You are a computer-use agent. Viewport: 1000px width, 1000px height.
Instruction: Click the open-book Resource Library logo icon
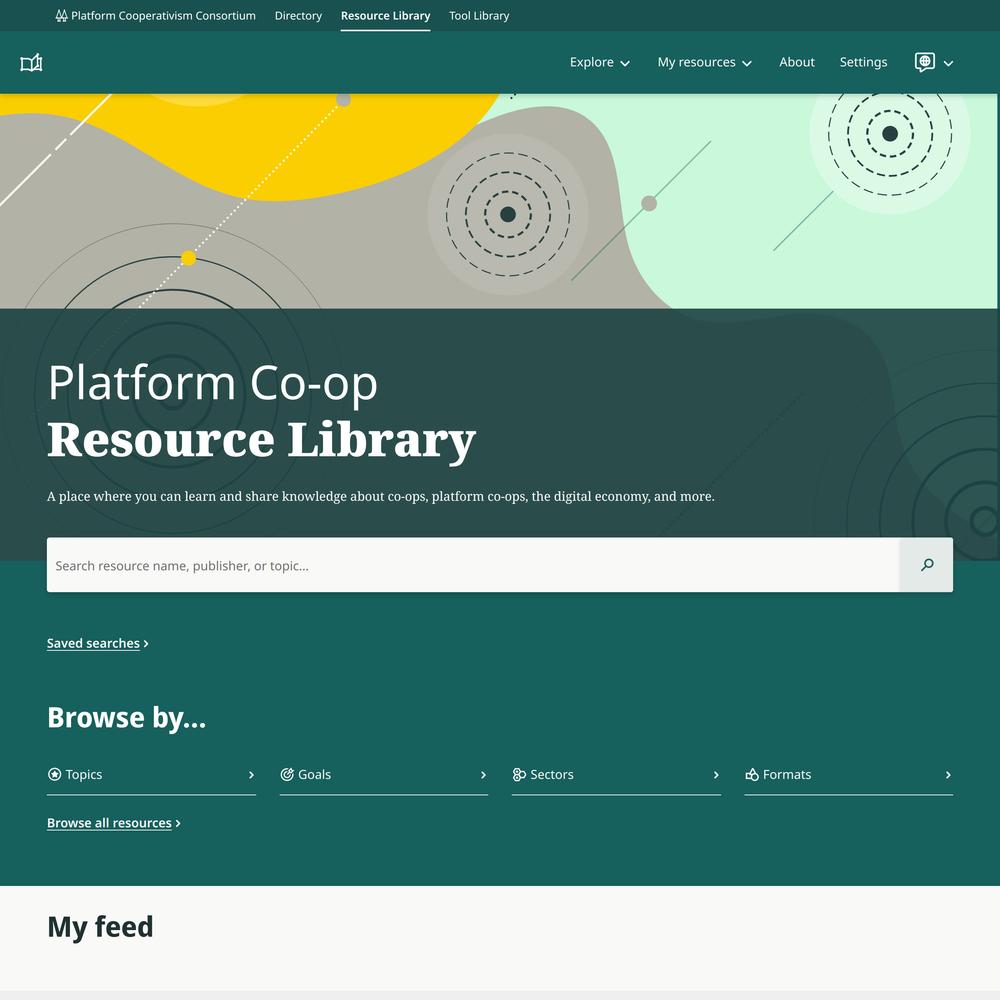pos(31,62)
